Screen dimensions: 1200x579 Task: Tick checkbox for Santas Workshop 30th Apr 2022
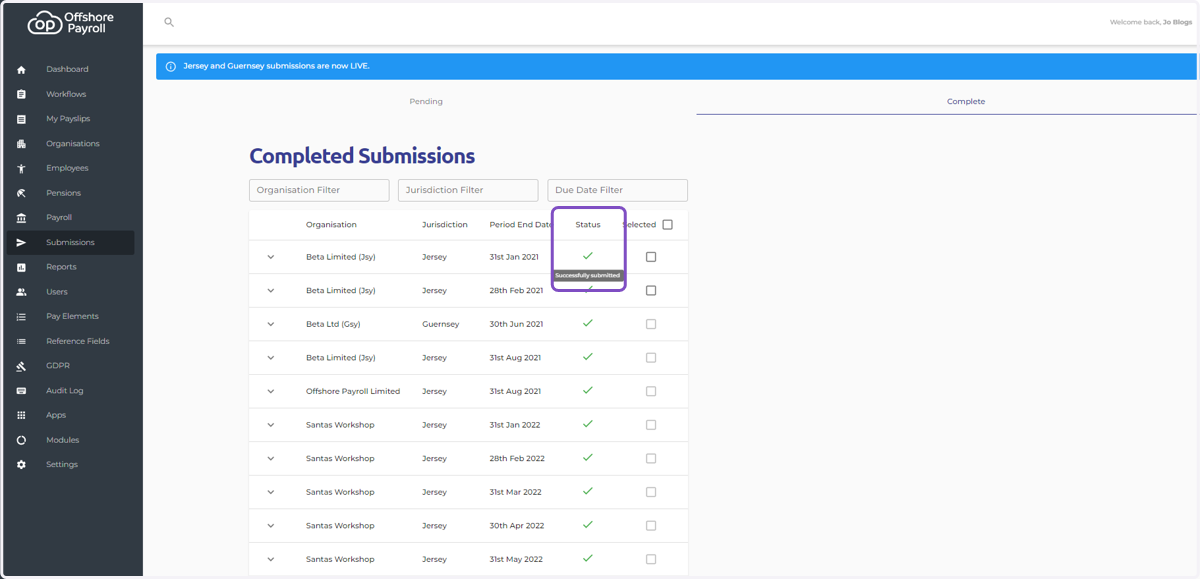[x=651, y=525]
